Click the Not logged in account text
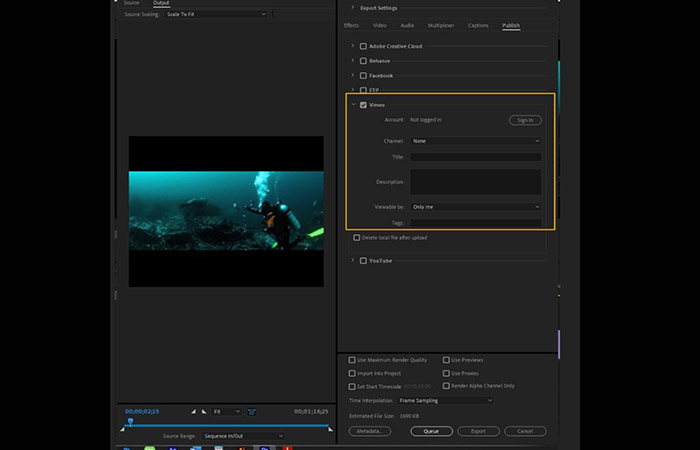This screenshot has width=700, height=450. click(x=426, y=120)
